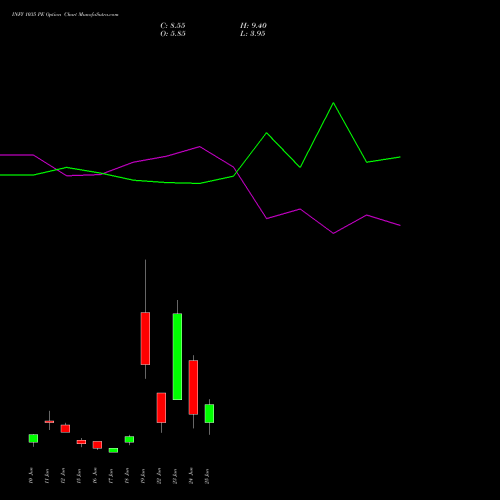Click the tall green candle for 23 Jan

177,356
